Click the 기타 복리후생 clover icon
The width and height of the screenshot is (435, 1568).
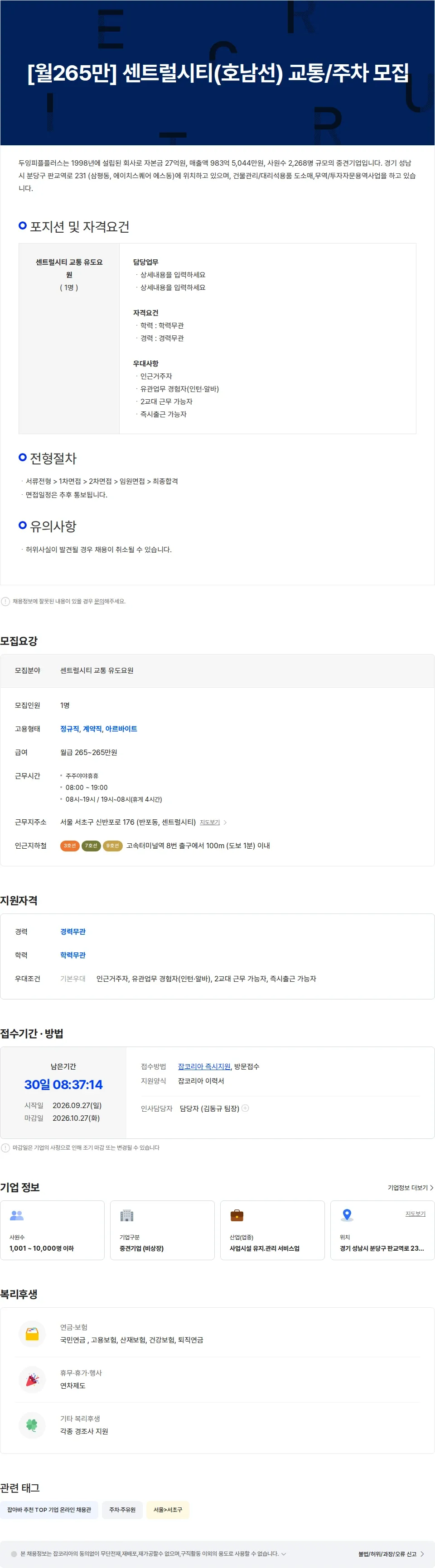[32, 1425]
